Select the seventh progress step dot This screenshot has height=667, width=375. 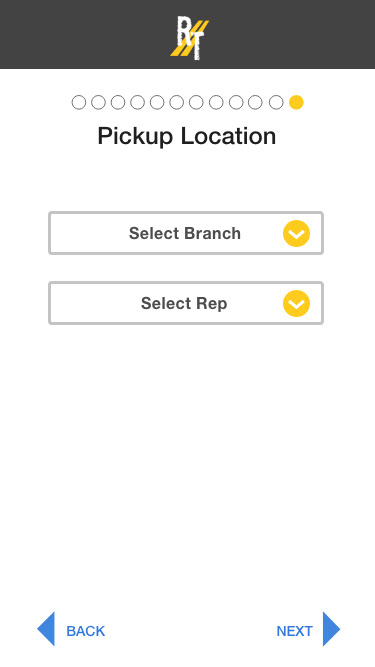[x=196, y=103]
